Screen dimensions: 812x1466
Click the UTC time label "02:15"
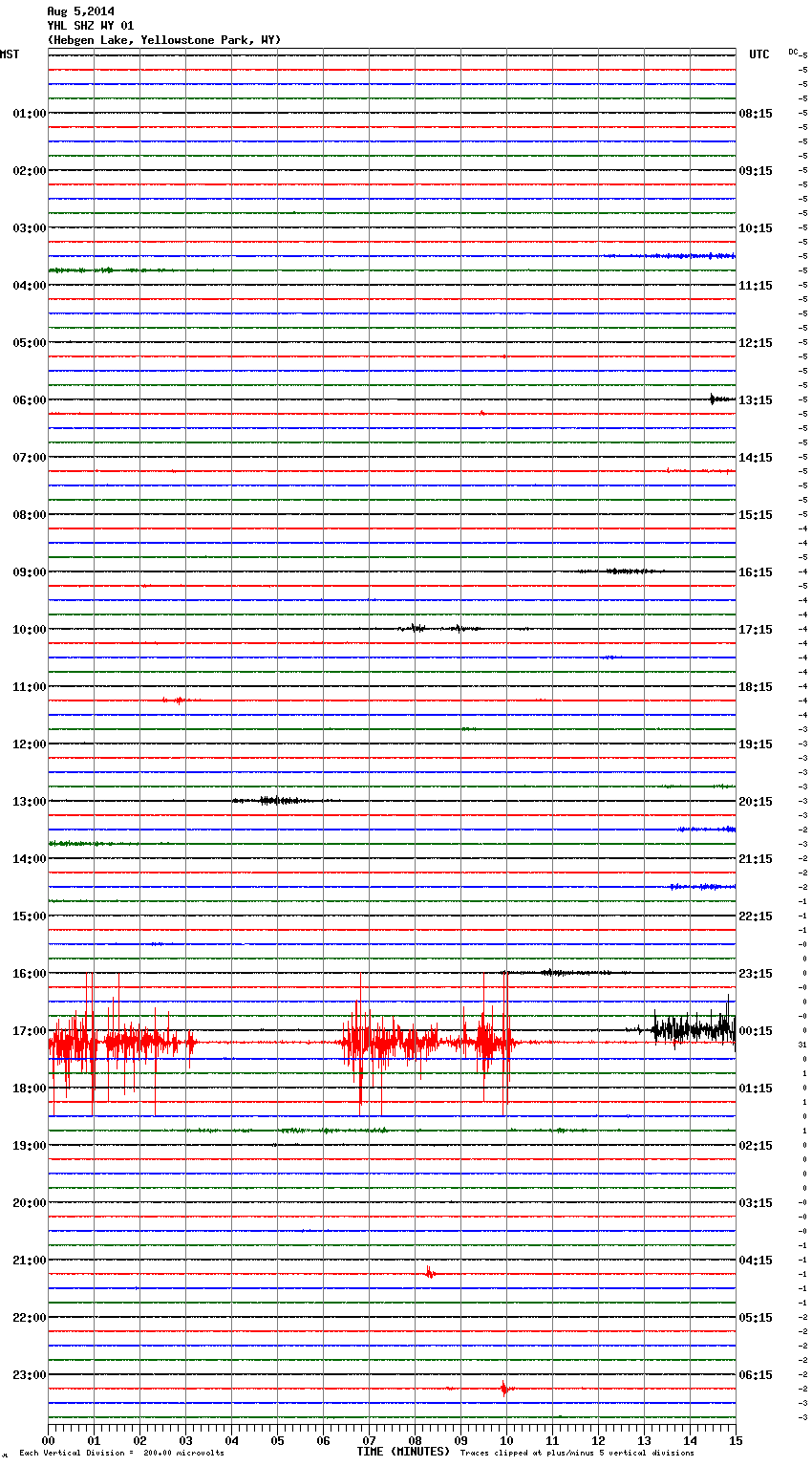point(756,1146)
